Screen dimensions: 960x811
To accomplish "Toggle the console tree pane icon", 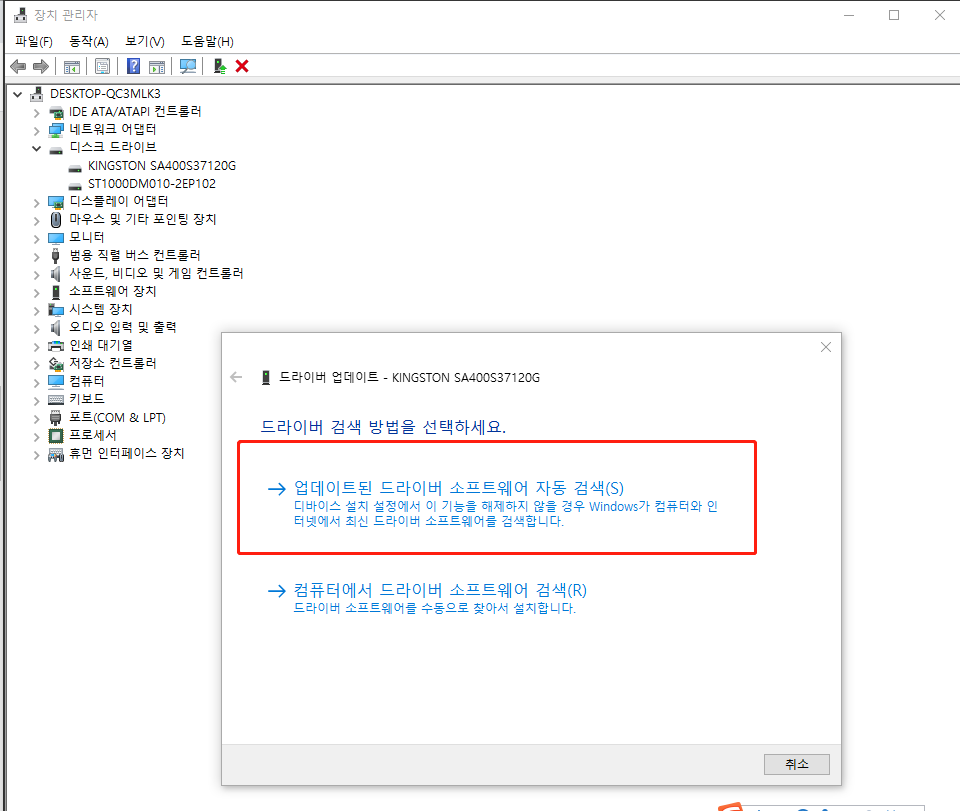I will click(x=70, y=66).
